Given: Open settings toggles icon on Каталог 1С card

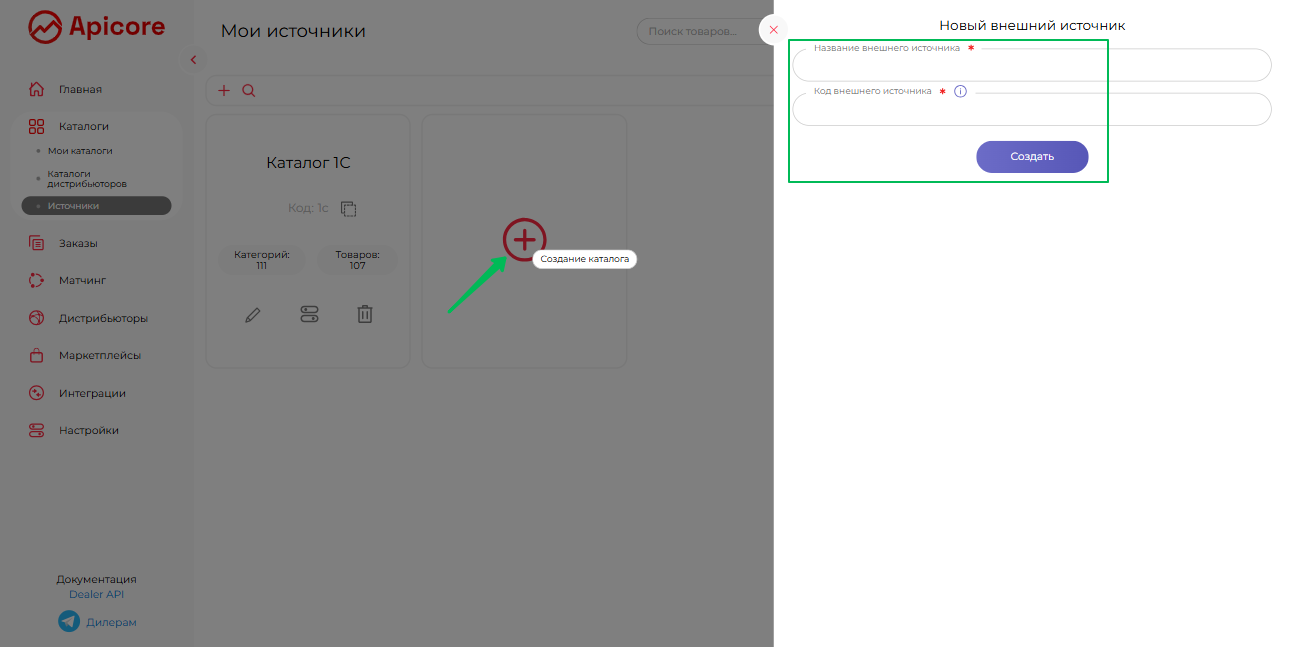Looking at the screenshot, I should coord(309,315).
